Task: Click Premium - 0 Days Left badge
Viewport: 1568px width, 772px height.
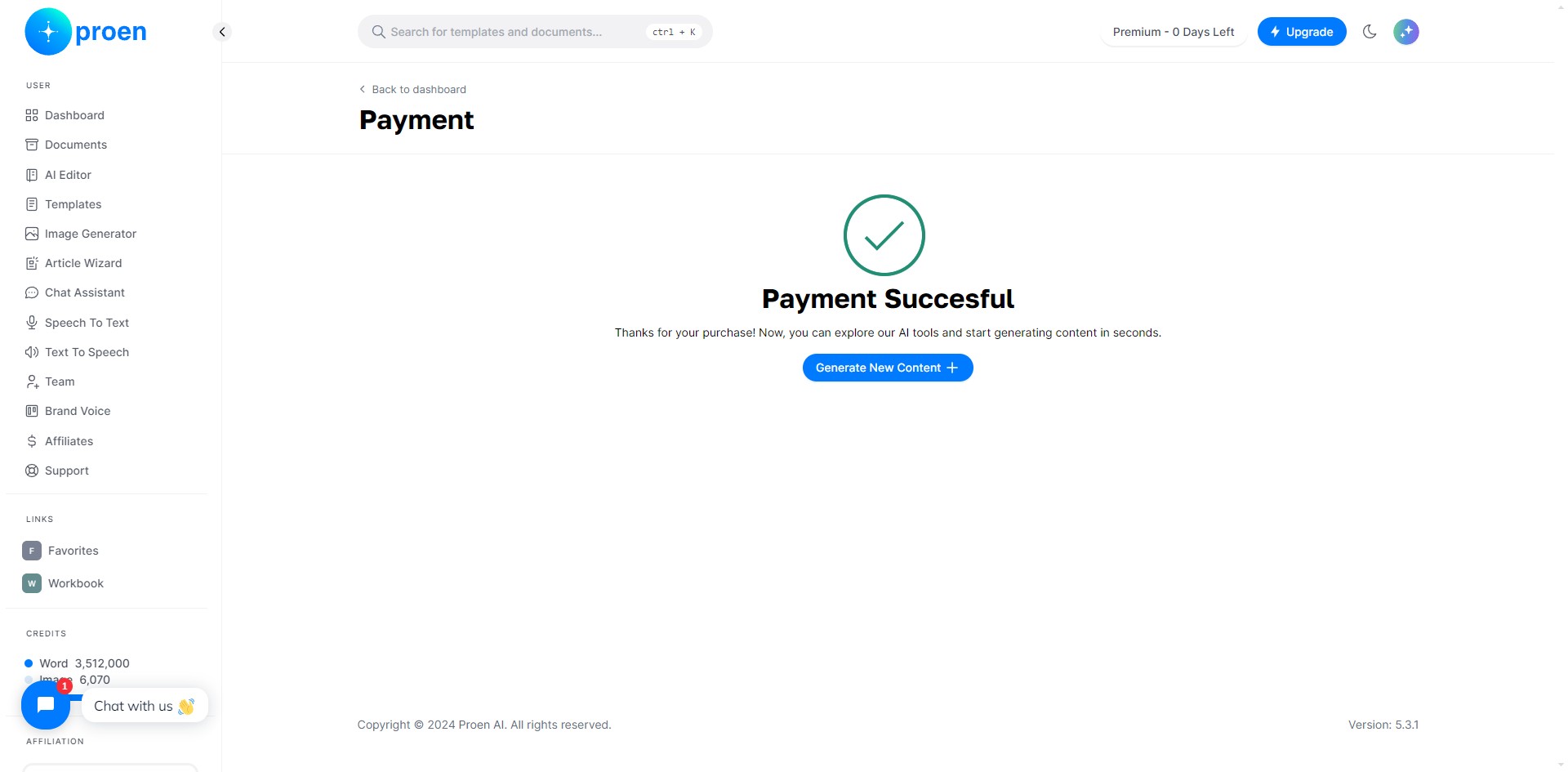Action: 1174,32
